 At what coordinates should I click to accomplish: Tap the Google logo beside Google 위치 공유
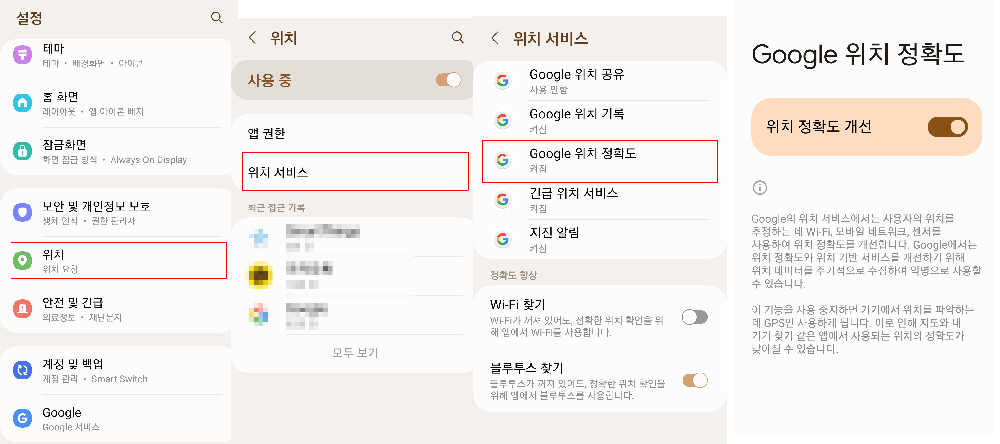coord(503,81)
